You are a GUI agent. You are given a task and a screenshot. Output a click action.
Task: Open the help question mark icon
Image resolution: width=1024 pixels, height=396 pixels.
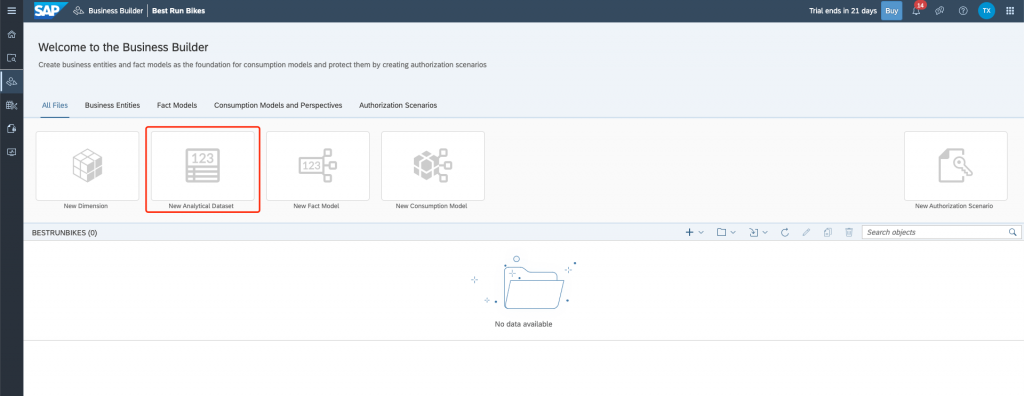(963, 11)
